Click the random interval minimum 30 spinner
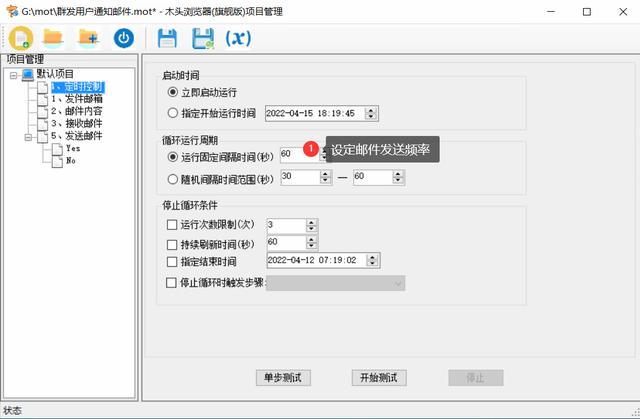This screenshot has height=419, width=640. 325,177
